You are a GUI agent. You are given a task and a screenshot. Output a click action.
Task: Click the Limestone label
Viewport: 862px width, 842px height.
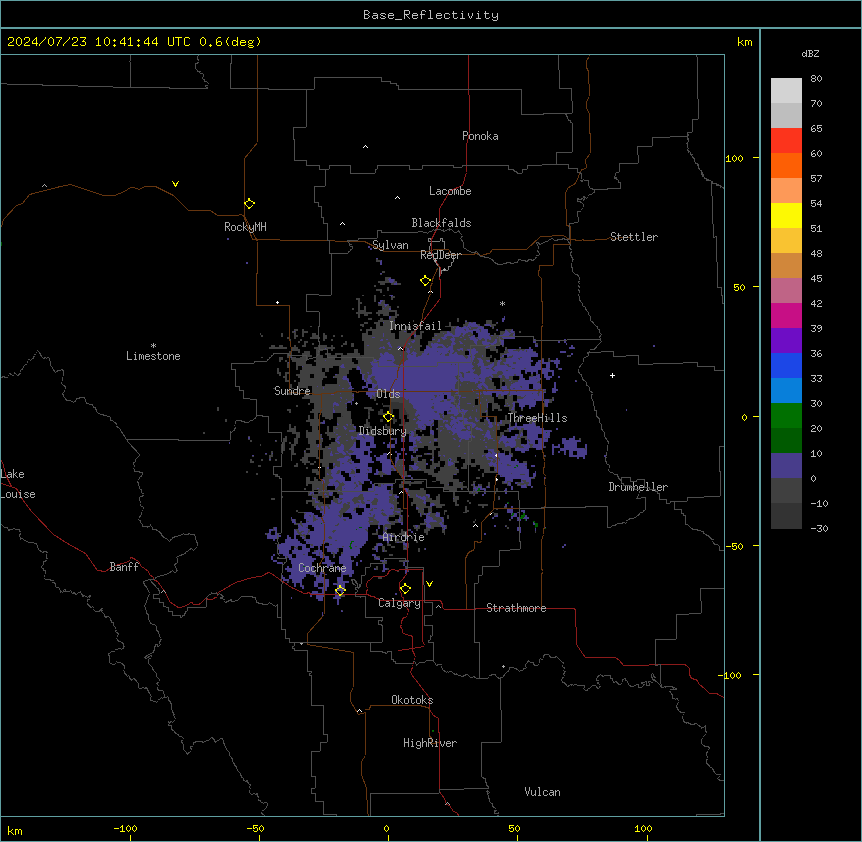[x=153, y=356]
